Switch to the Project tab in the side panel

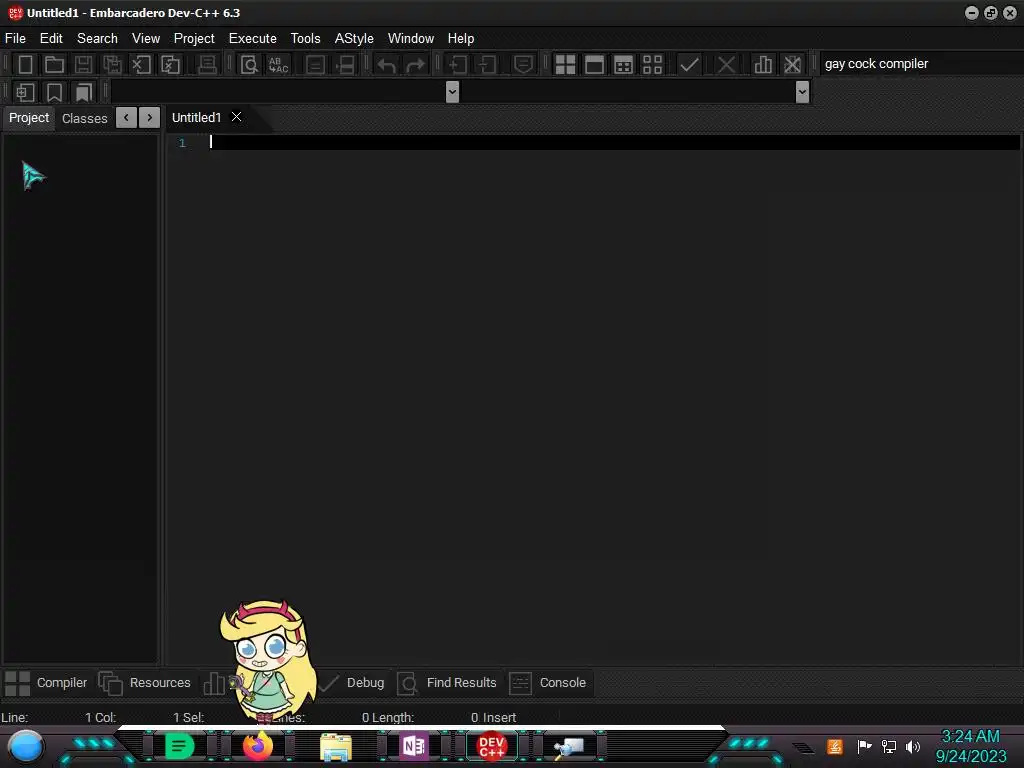click(x=29, y=118)
